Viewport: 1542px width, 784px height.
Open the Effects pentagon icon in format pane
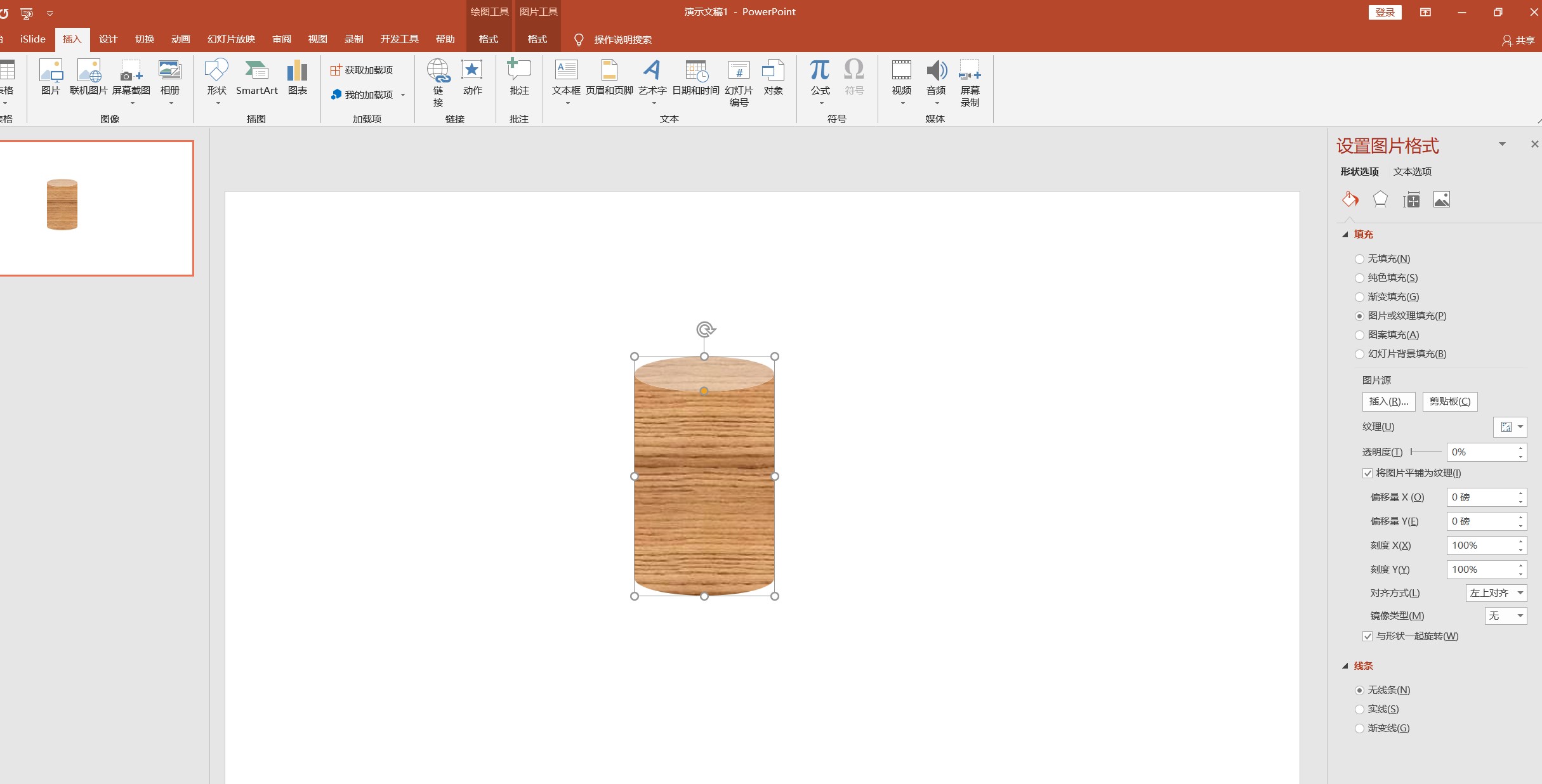(1380, 200)
